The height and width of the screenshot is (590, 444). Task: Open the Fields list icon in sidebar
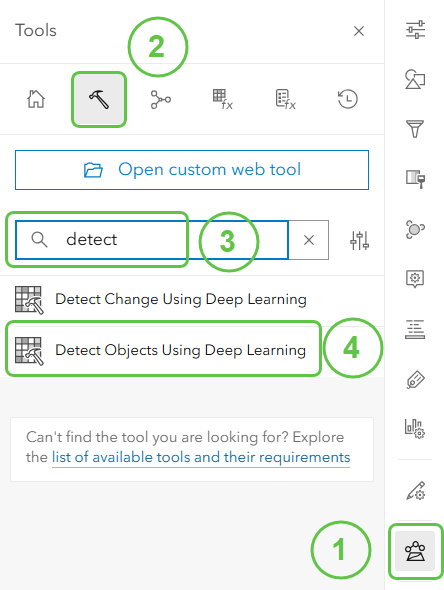[415, 329]
